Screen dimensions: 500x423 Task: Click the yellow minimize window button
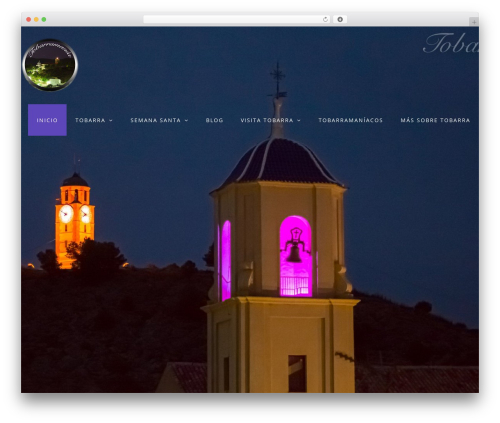click(x=36, y=20)
